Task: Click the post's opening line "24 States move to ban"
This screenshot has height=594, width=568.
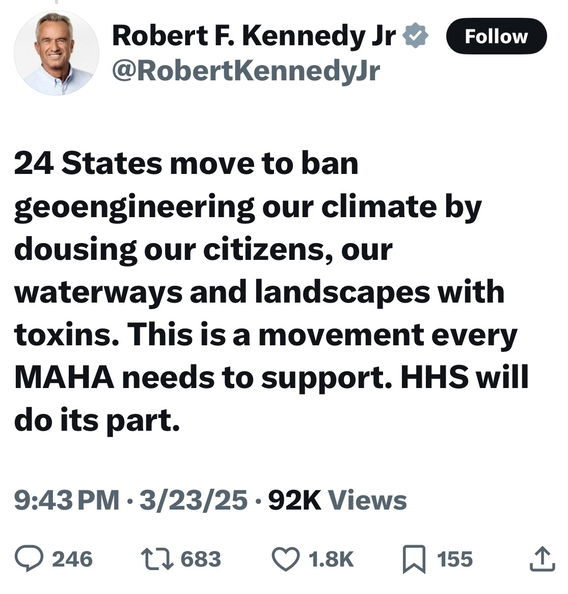Action: pos(186,164)
